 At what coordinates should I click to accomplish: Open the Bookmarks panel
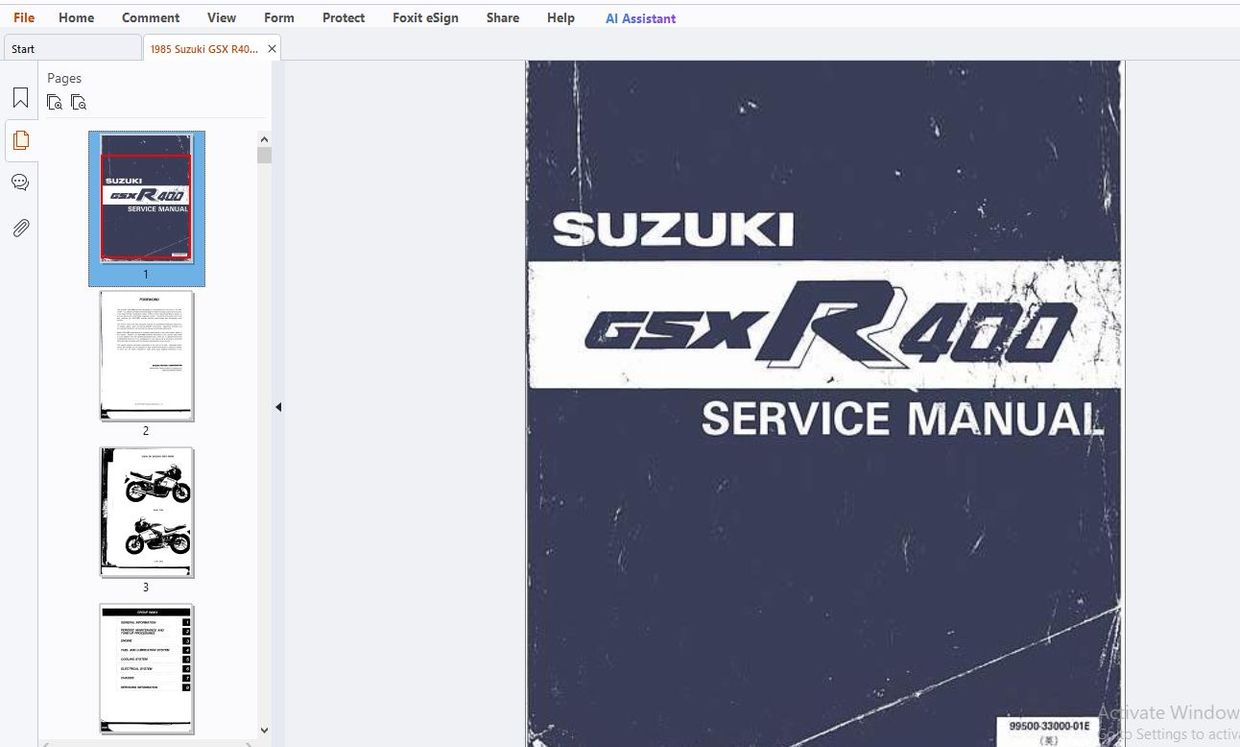click(x=20, y=97)
